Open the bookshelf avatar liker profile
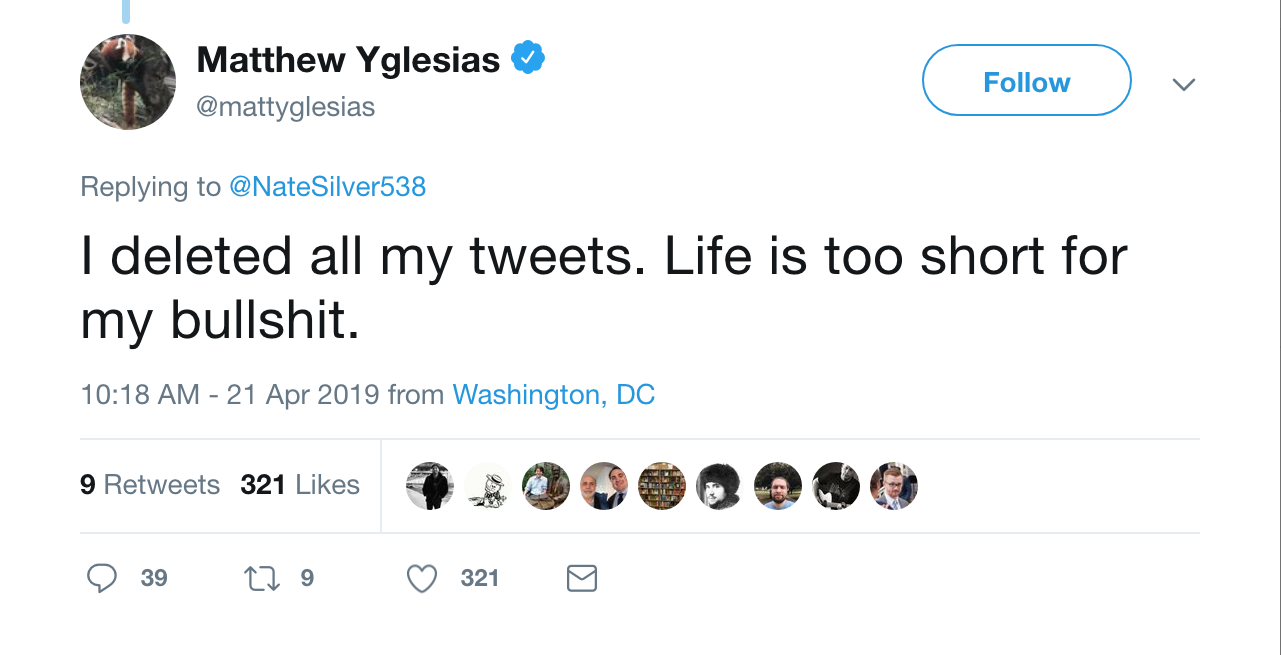Viewport: 1281px width, 655px height. [x=662, y=486]
